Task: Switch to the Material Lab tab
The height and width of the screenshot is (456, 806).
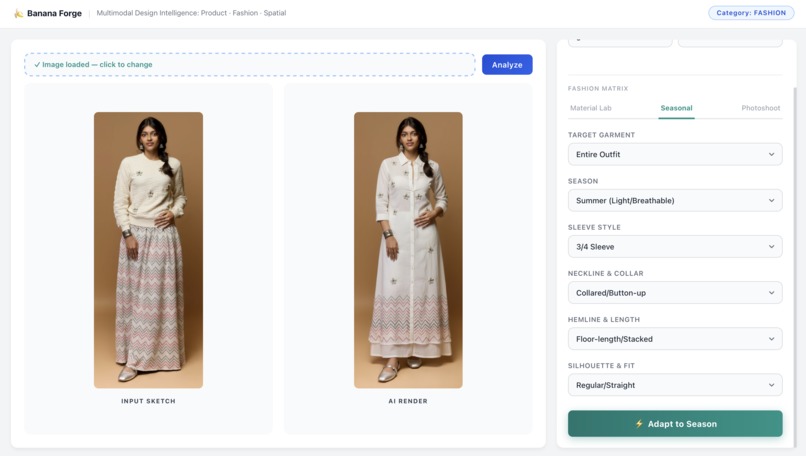Action: (591, 108)
